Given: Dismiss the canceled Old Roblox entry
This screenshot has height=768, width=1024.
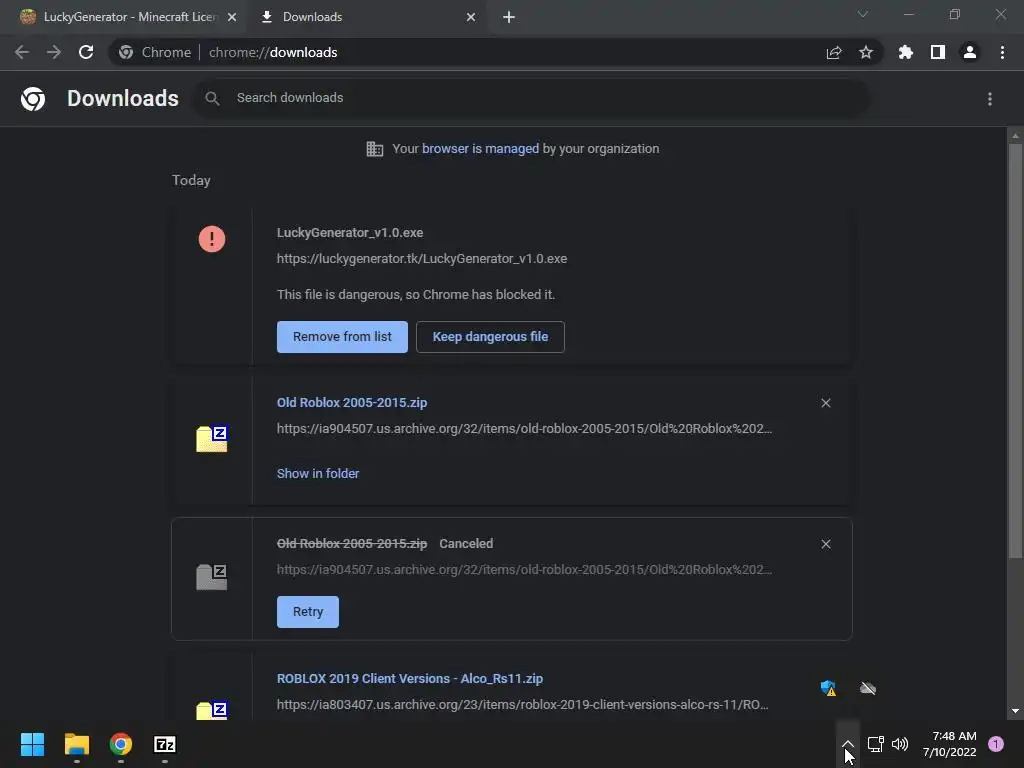Looking at the screenshot, I should pos(826,544).
